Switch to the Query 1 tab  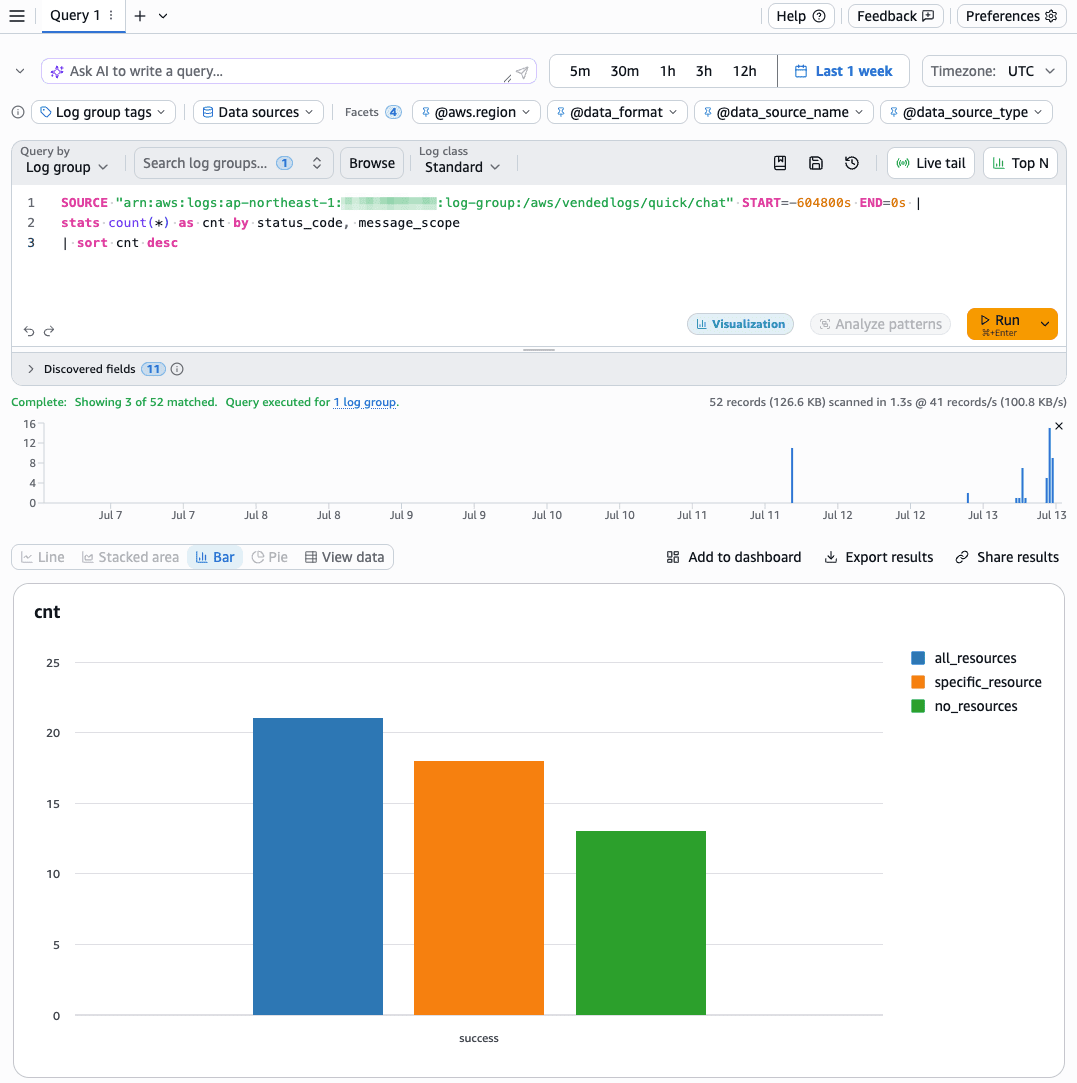click(x=75, y=15)
